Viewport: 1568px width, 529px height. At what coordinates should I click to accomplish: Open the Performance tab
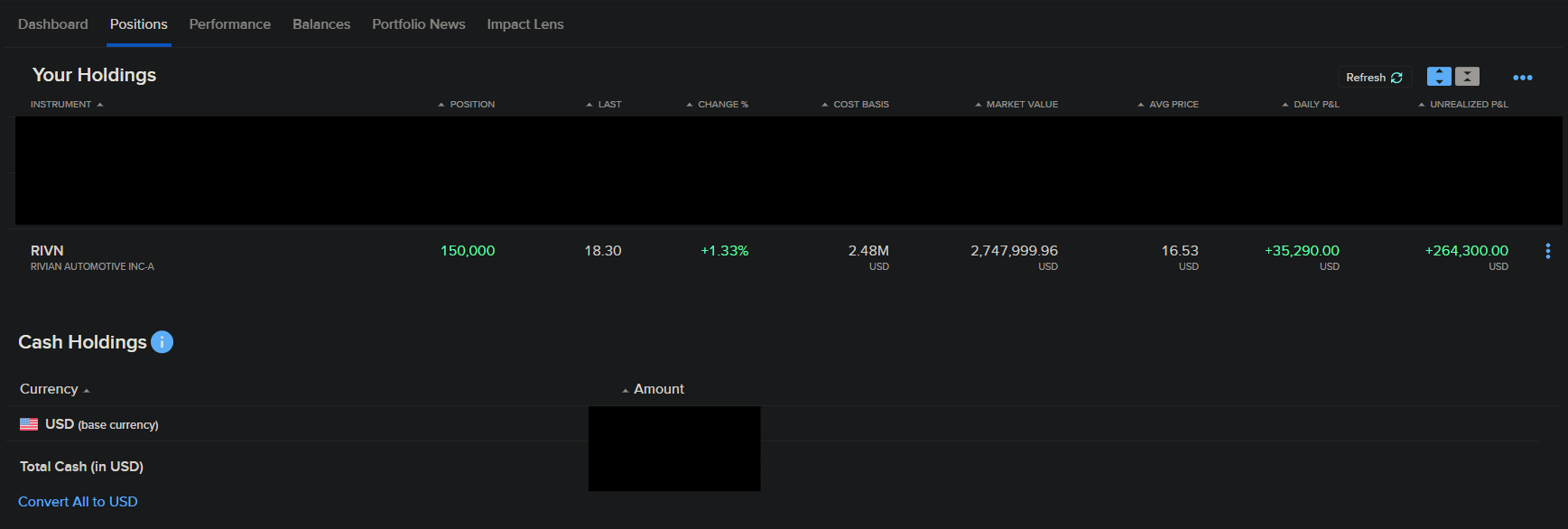click(230, 24)
